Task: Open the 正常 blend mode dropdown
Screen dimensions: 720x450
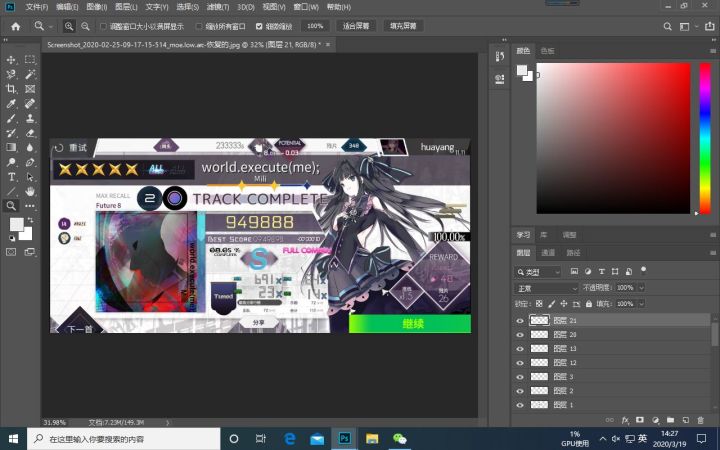Action: (x=546, y=288)
